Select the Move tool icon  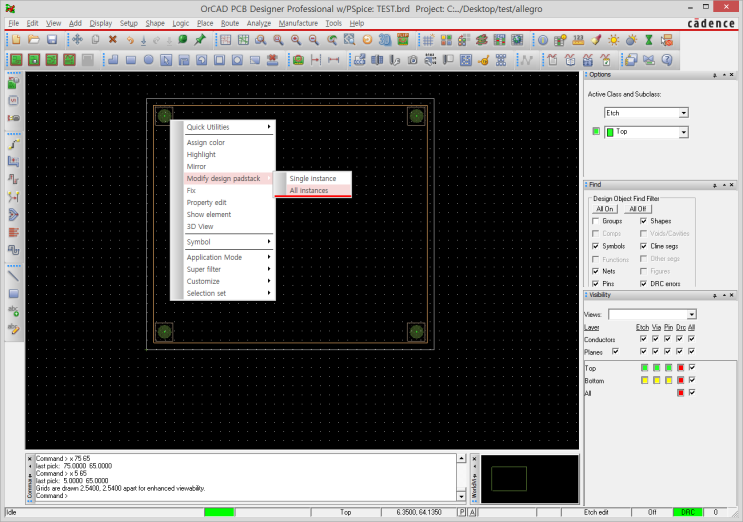[x=77, y=39]
